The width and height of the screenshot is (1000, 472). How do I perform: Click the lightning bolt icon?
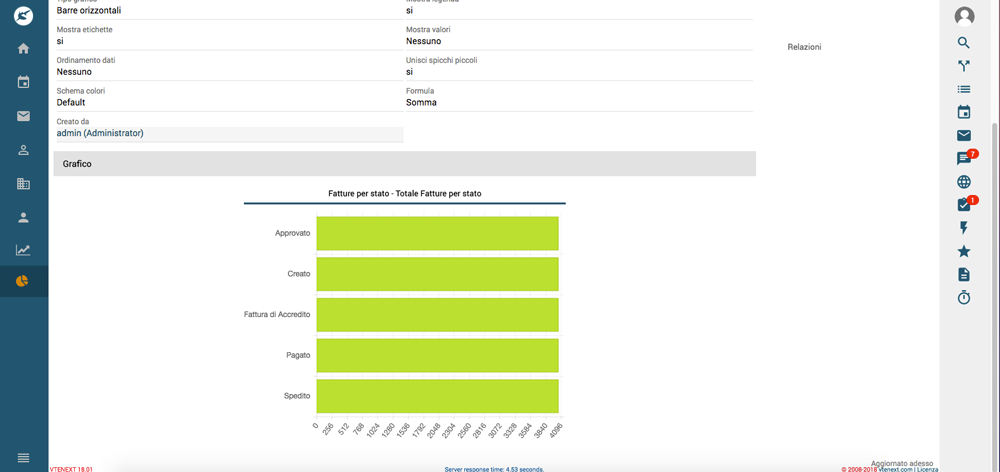tap(964, 228)
